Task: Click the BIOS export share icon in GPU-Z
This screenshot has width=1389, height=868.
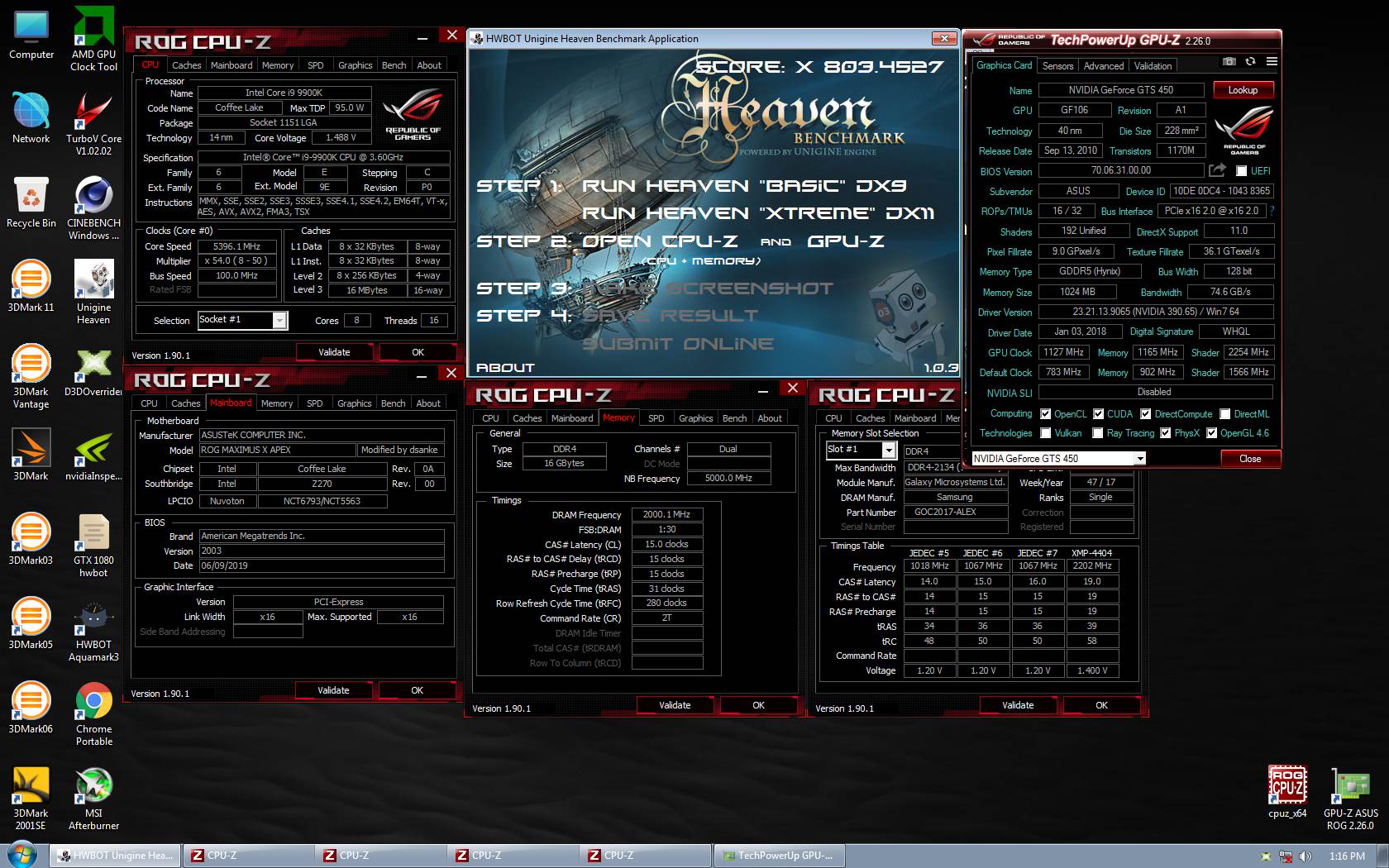Action: pyautogui.click(x=1217, y=170)
